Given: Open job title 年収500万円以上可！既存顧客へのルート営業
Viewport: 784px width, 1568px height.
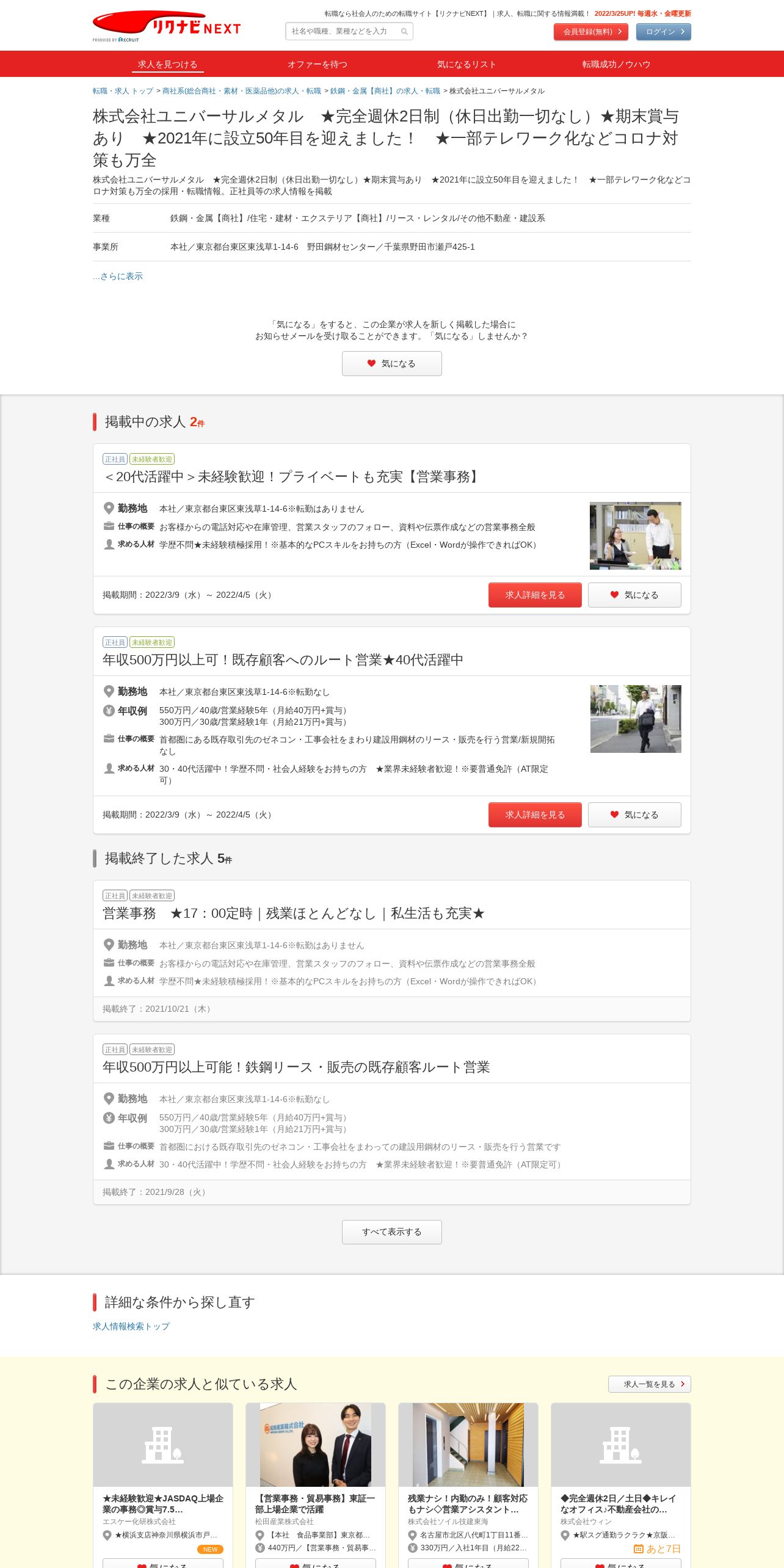Looking at the screenshot, I should (283, 660).
